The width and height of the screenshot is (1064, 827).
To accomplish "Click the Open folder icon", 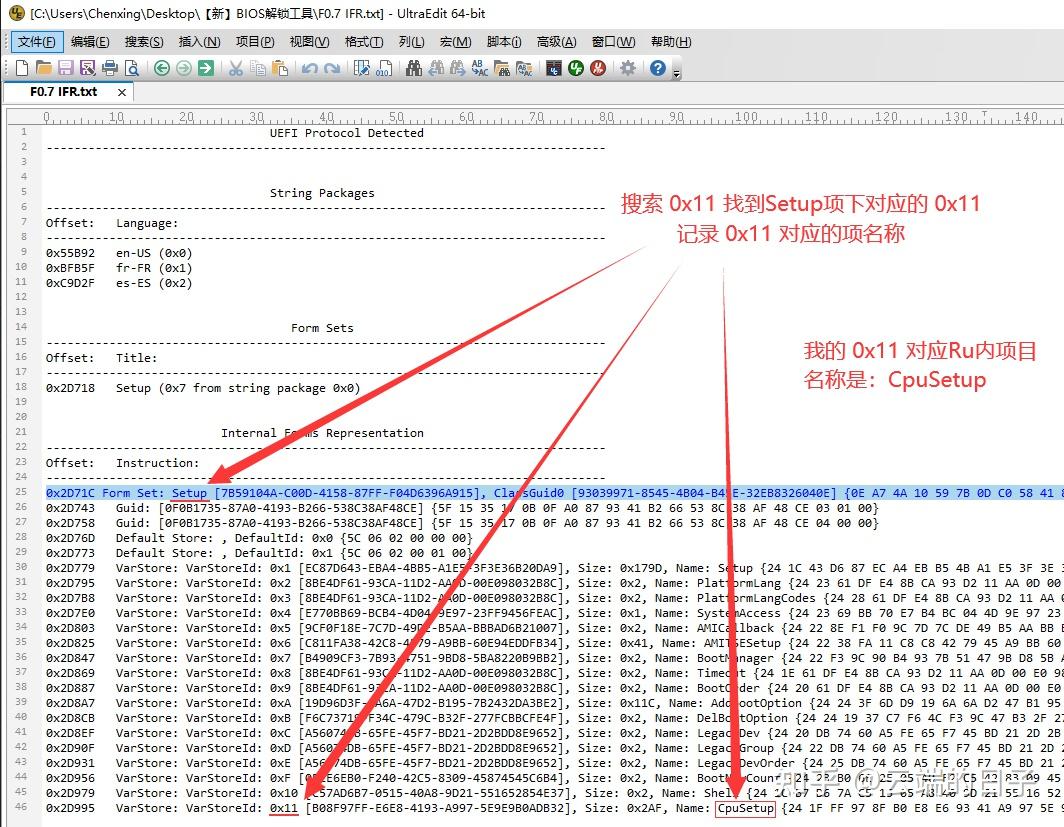I will 43,68.
